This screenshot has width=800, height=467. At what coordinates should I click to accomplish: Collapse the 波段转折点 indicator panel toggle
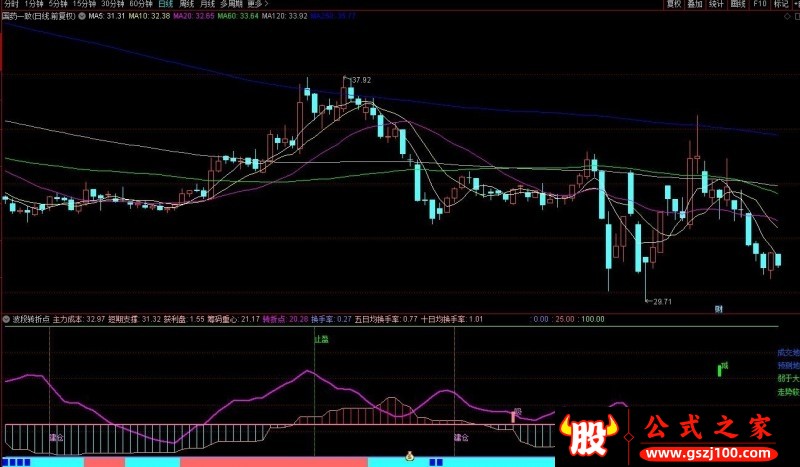pos(6,319)
